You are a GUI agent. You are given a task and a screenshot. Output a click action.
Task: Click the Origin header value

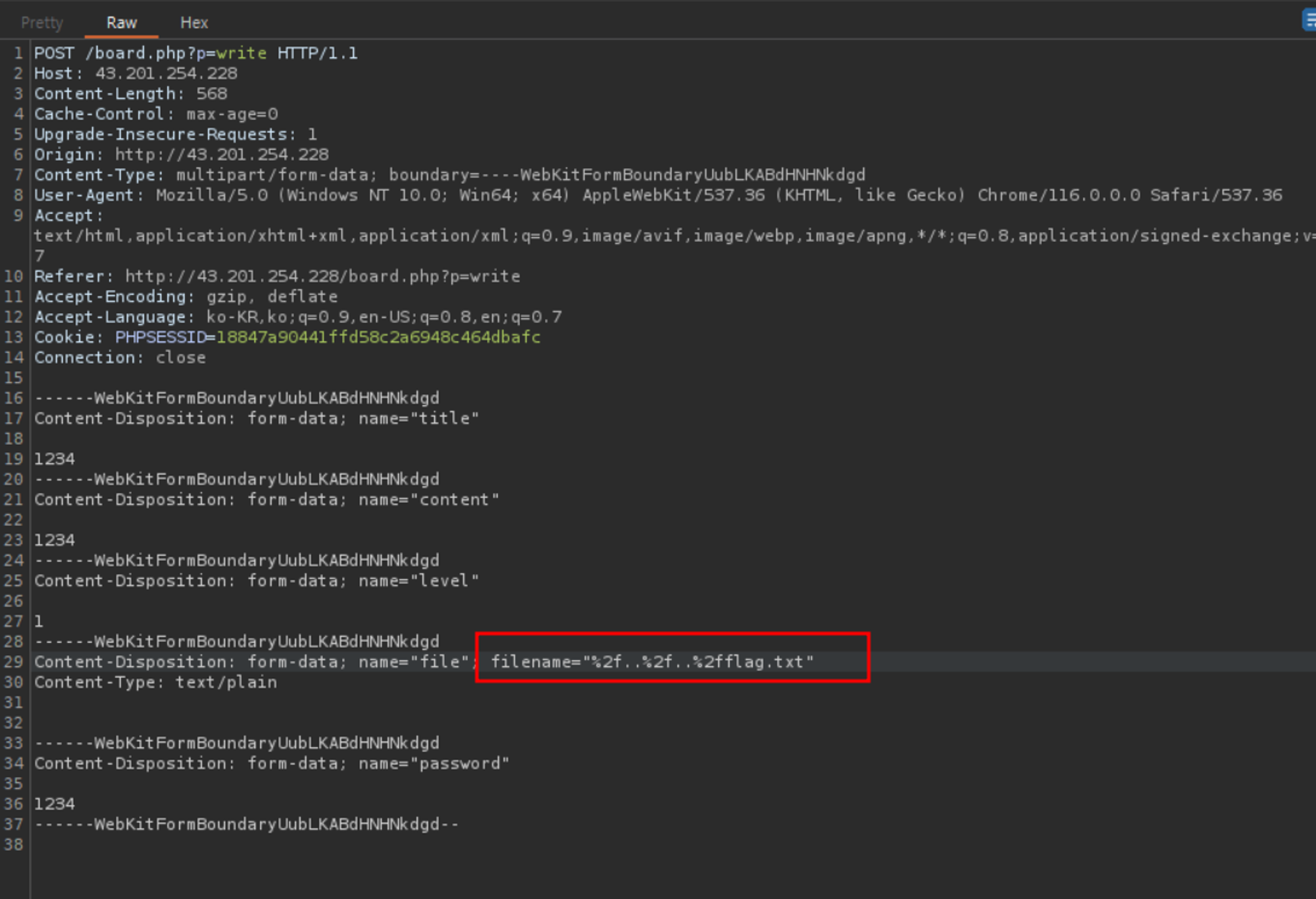click(x=222, y=155)
